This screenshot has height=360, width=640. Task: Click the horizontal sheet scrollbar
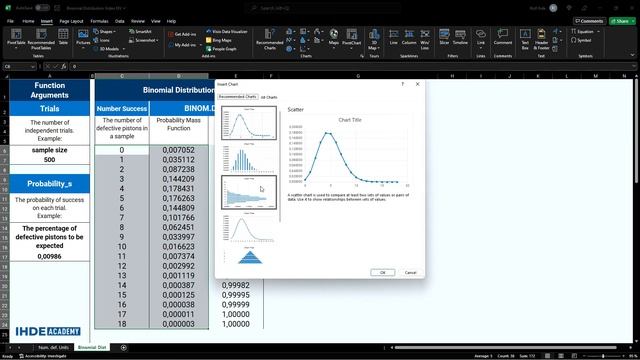[506, 348]
